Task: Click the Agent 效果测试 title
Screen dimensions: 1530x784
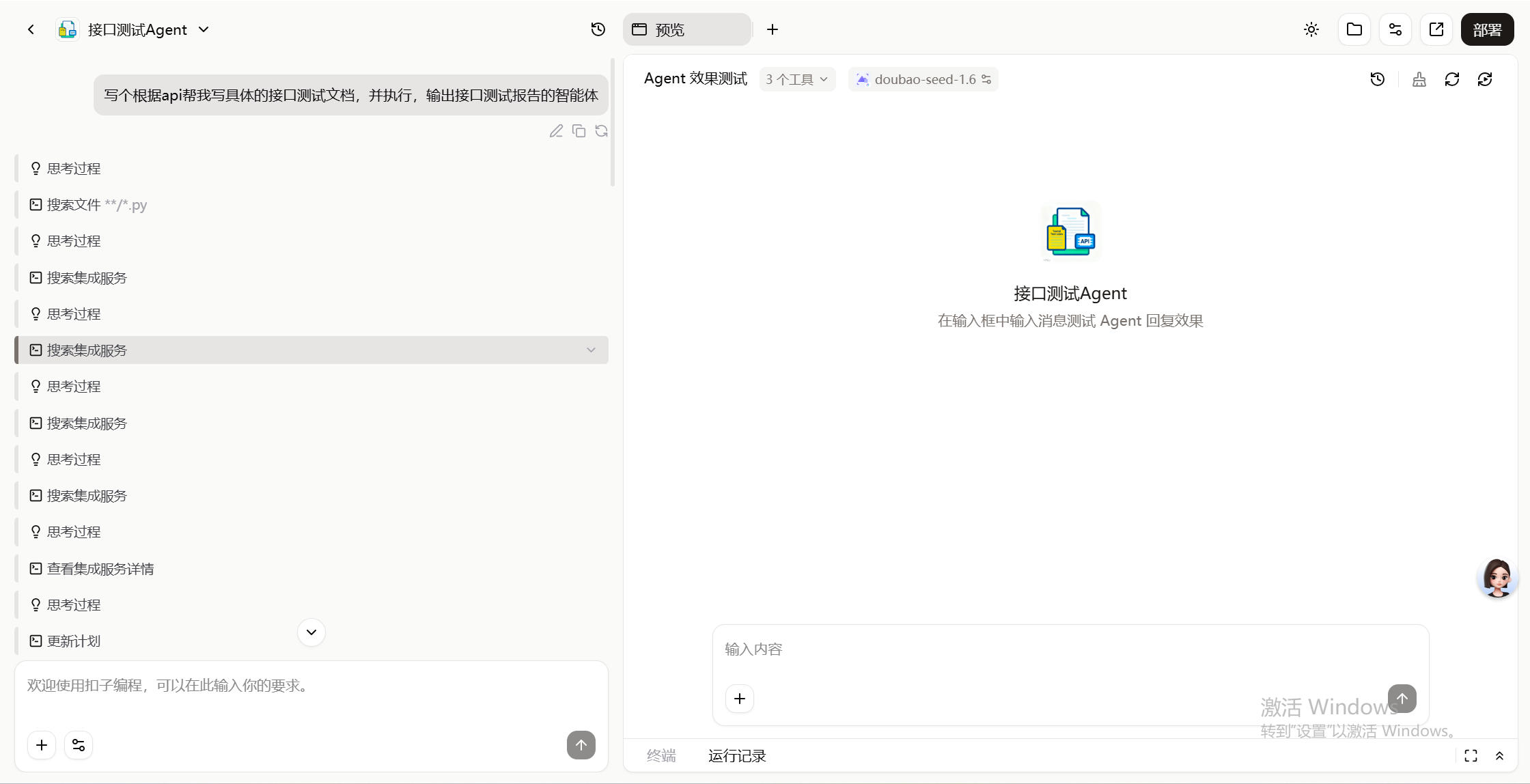Action: pos(695,79)
